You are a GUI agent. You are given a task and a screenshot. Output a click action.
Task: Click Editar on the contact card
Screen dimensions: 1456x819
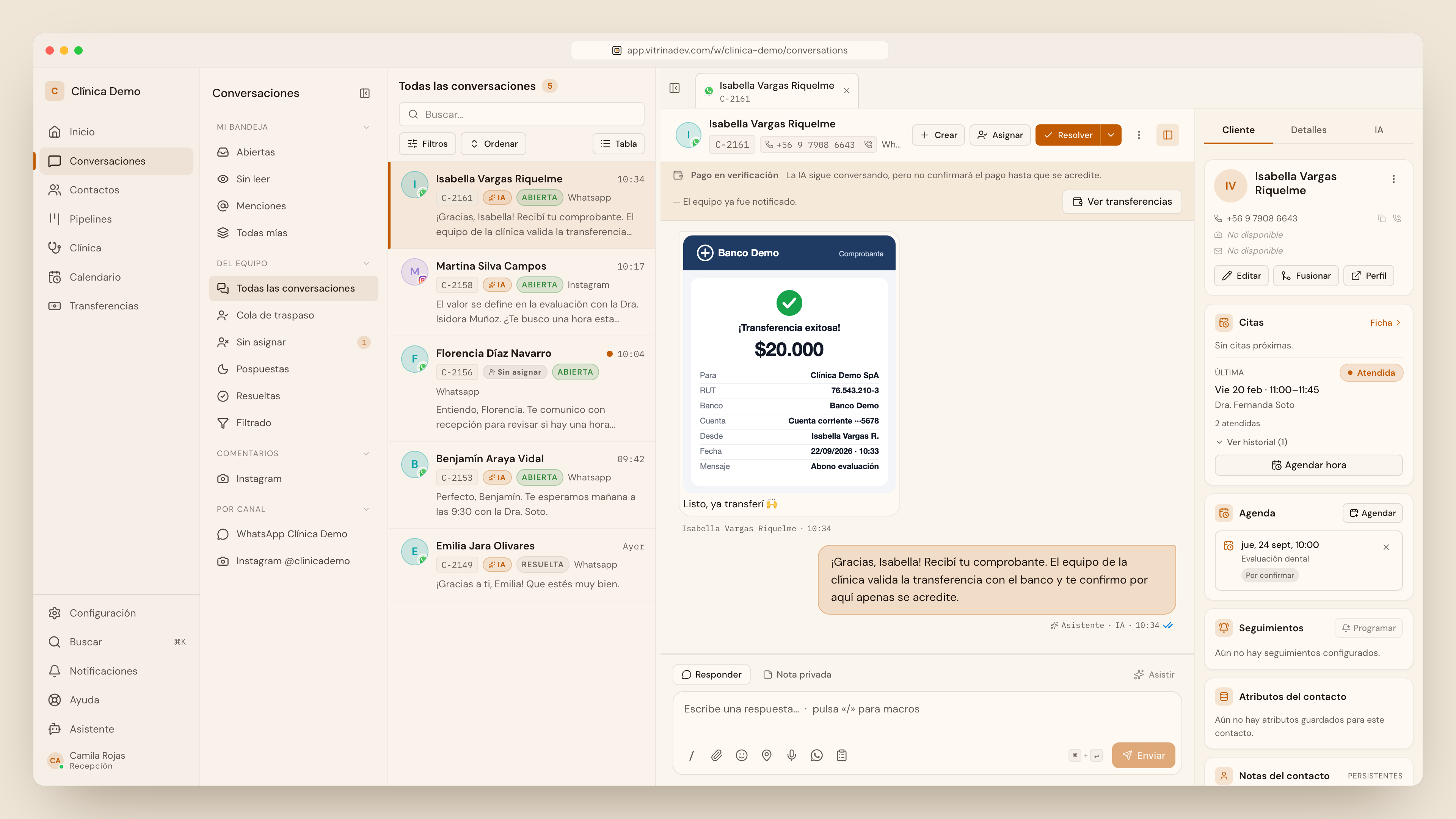1241,276
